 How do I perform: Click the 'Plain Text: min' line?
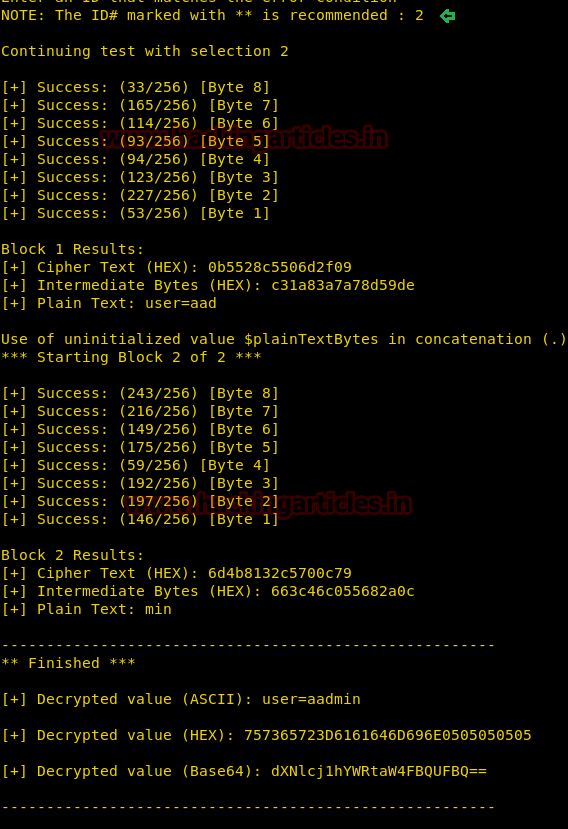tap(87, 610)
